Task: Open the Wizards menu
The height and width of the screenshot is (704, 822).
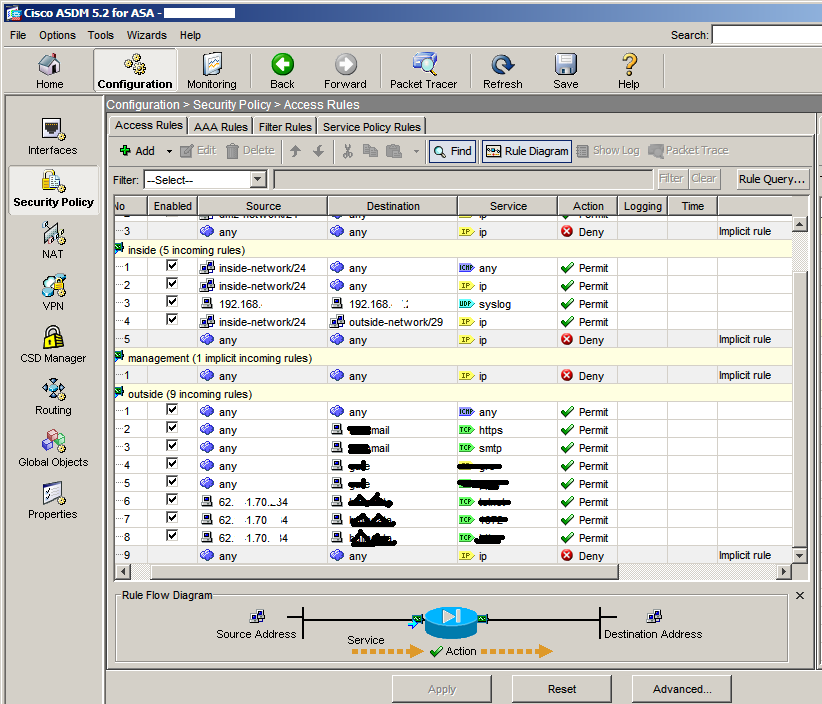Action: [x=146, y=35]
